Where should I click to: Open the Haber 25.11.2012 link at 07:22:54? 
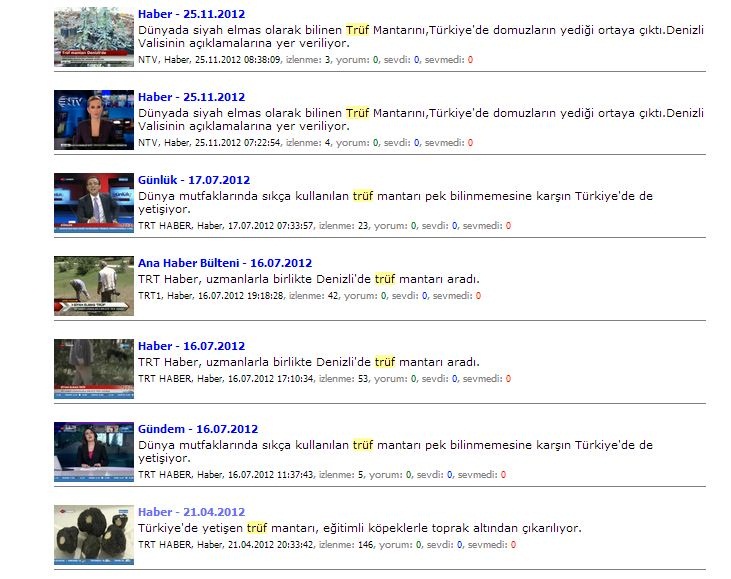(191, 97)
